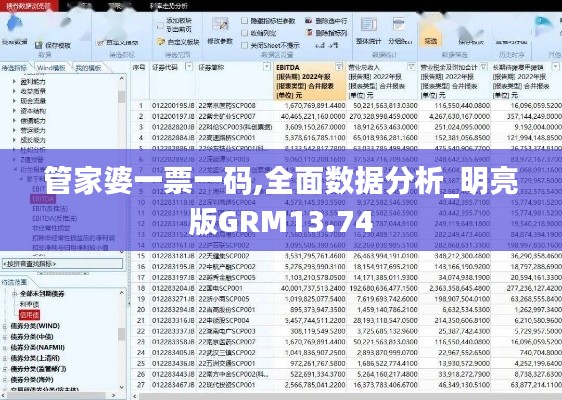This screenshot has height=400, width=562.
Task: Select the 待选范围 panel tab
Action: pos(14,282)
